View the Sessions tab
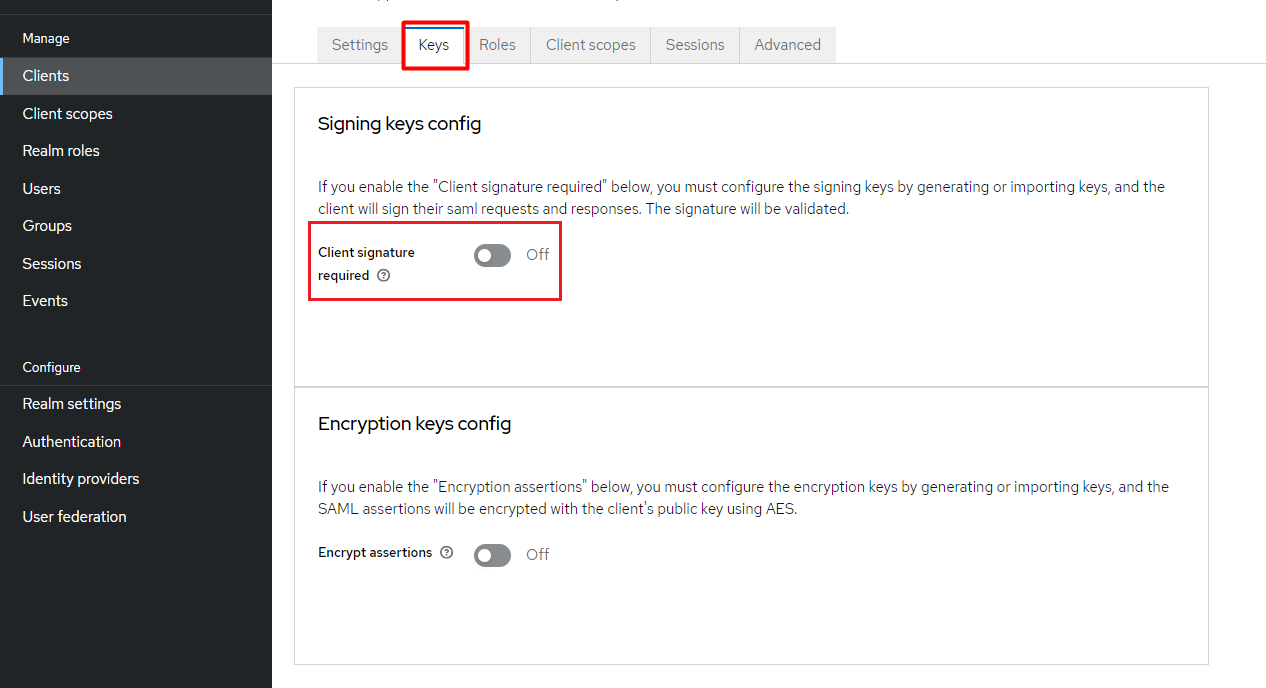 point(695,45)
